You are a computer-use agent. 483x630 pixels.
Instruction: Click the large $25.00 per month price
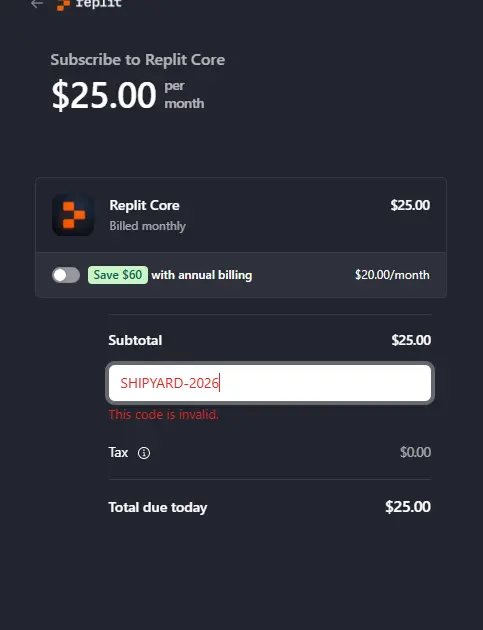point(104,95)
